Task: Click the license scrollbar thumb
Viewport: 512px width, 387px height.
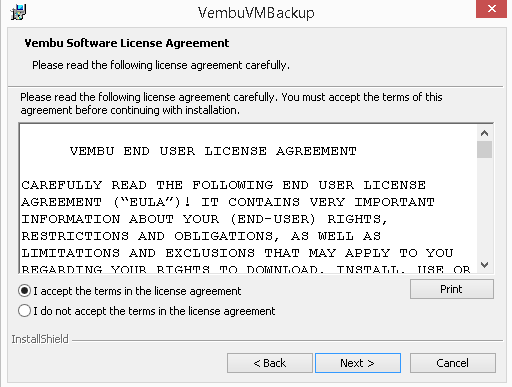Action: point(484,149)
